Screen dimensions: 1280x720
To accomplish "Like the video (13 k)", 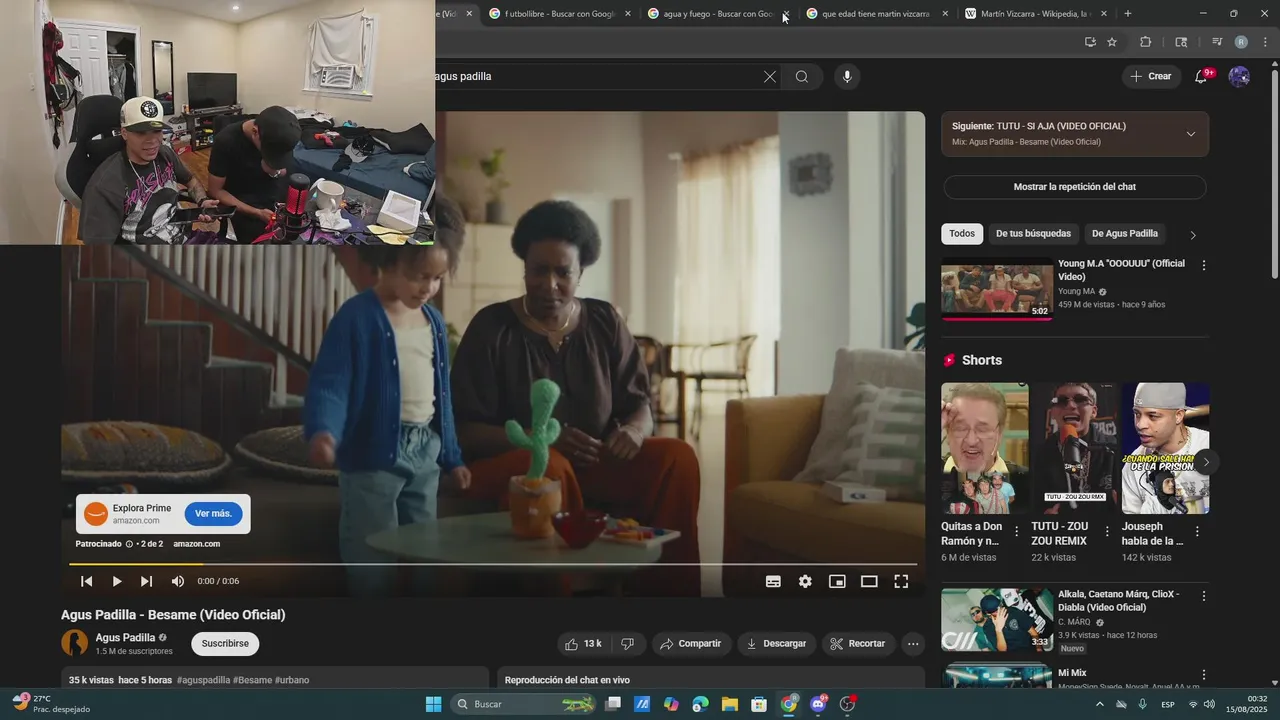I will (x=583, y=644).
